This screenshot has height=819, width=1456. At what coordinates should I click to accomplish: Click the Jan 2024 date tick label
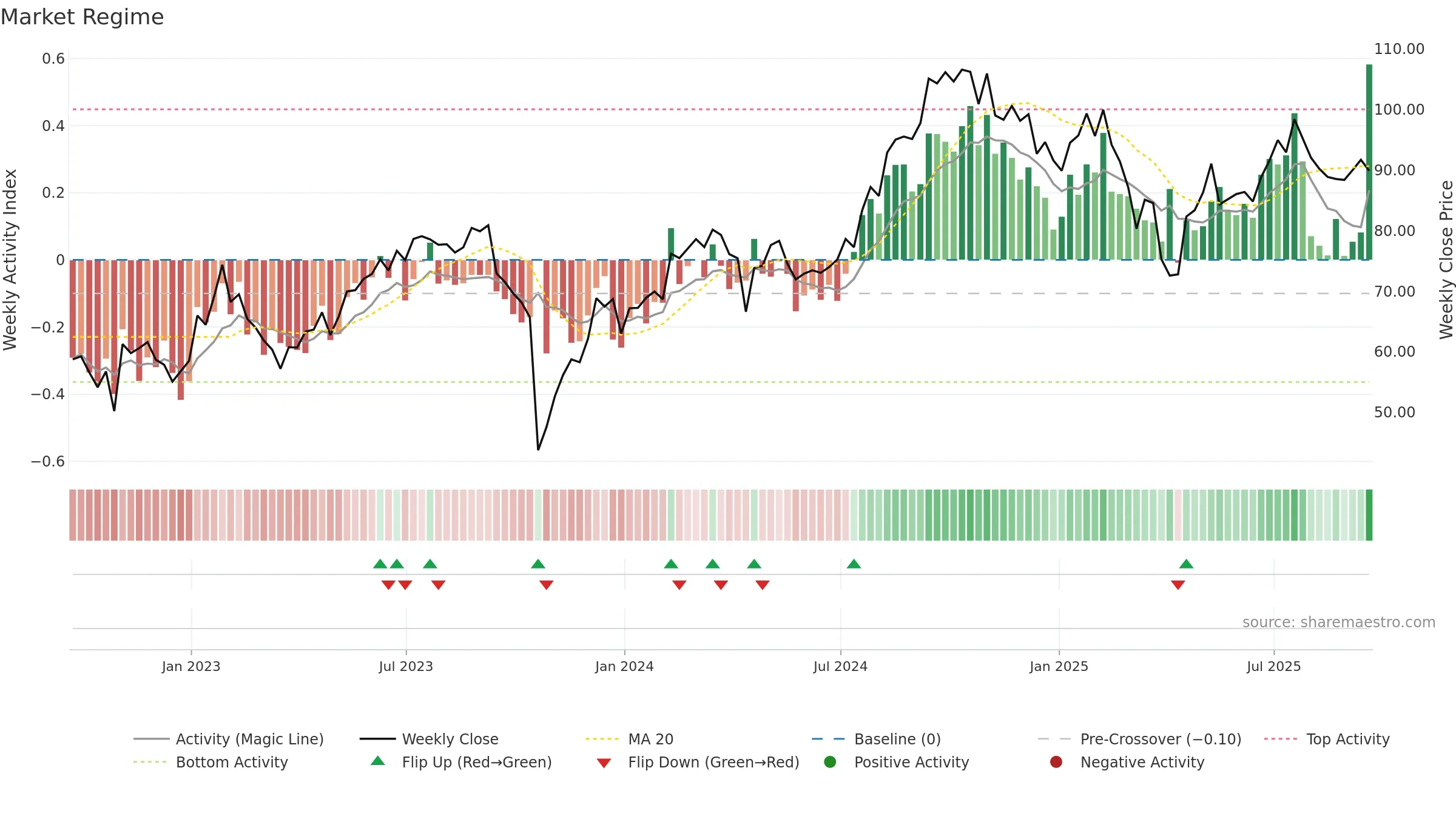[624, 666]
